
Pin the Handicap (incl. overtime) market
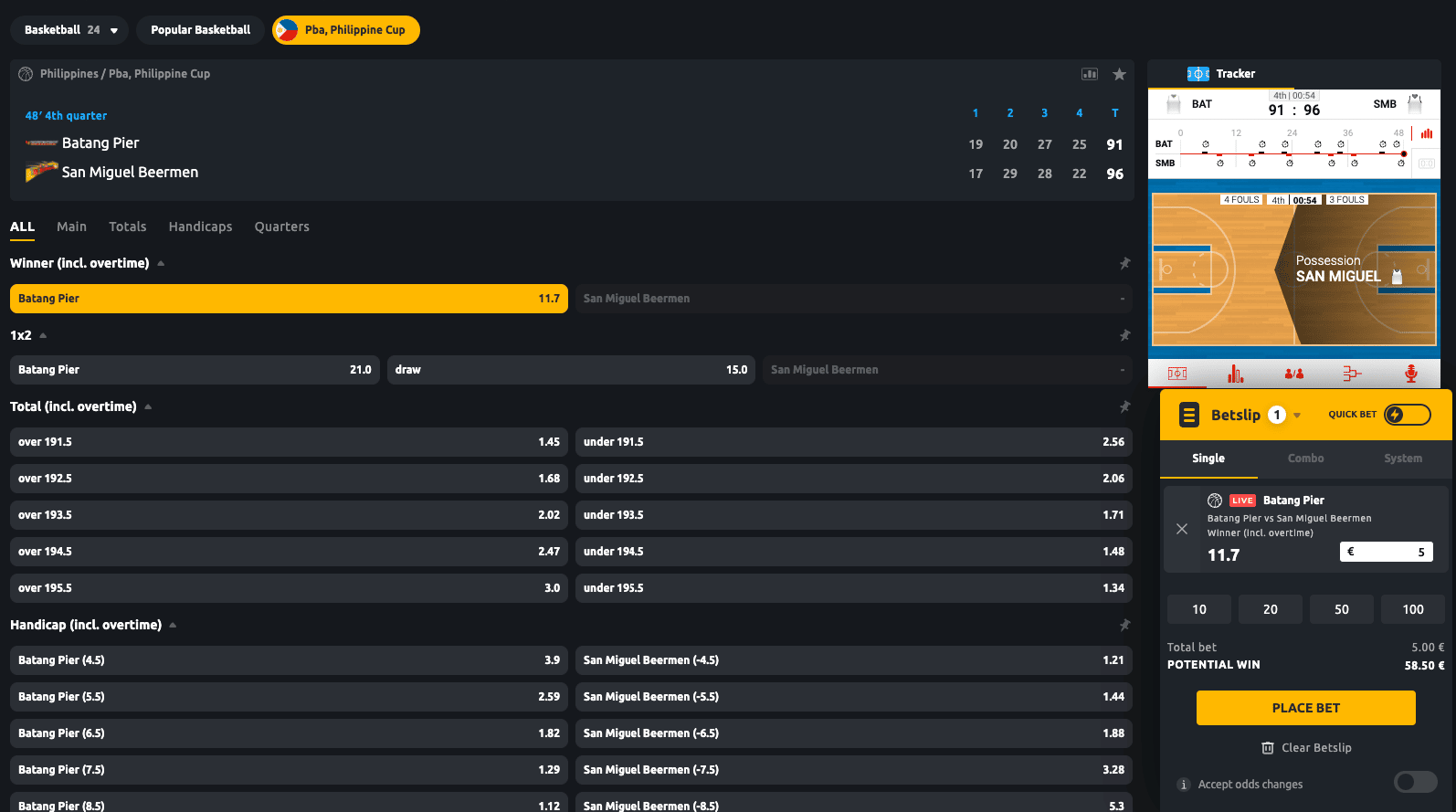click(1124, 625)
